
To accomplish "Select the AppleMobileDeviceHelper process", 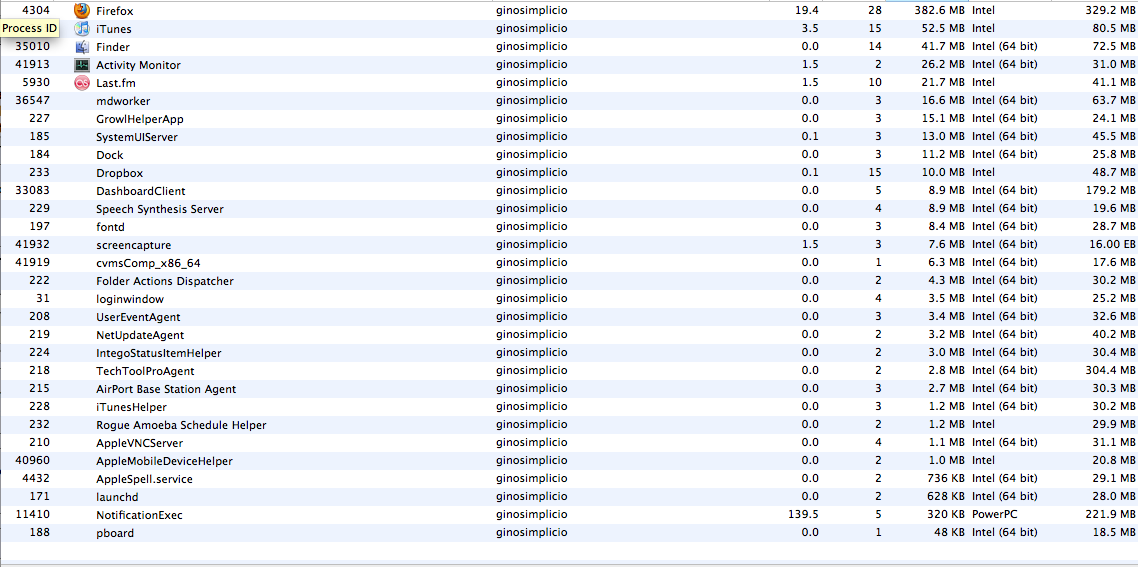I will (x=569, y=461).
